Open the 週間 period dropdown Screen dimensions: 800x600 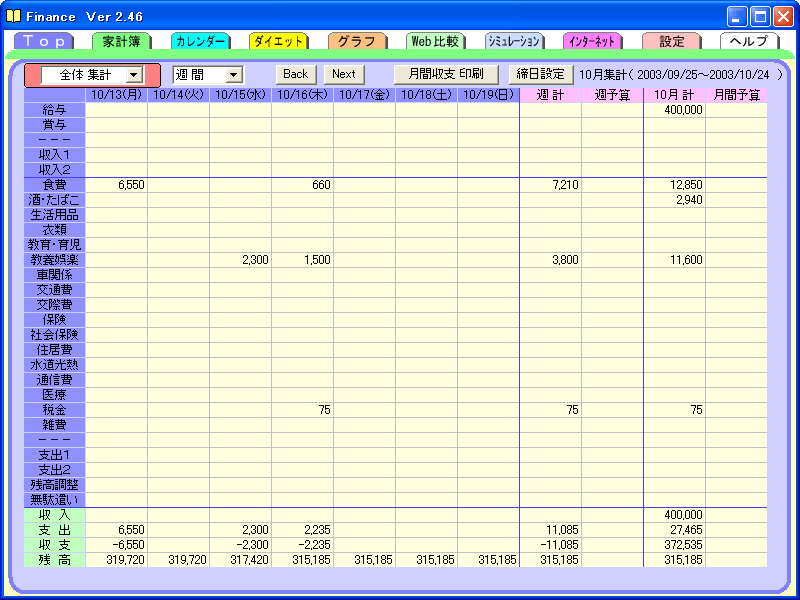coord(234,75)
